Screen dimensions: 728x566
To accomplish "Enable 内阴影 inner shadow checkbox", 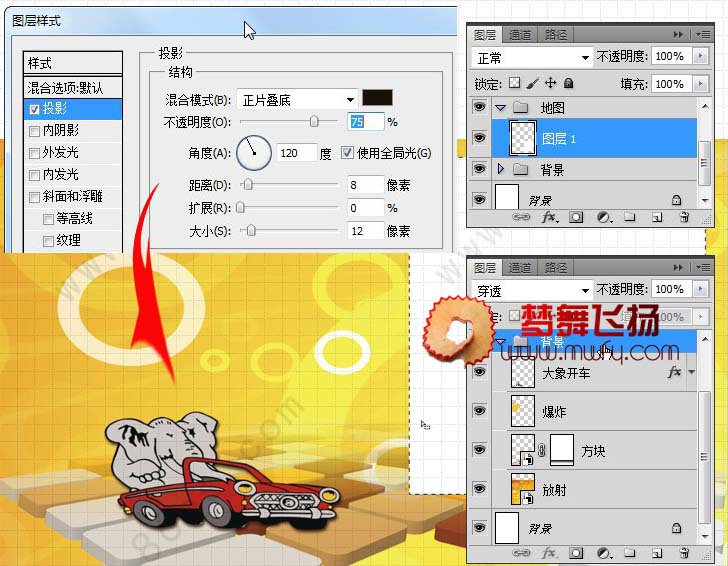I will (x=34, y=131).
